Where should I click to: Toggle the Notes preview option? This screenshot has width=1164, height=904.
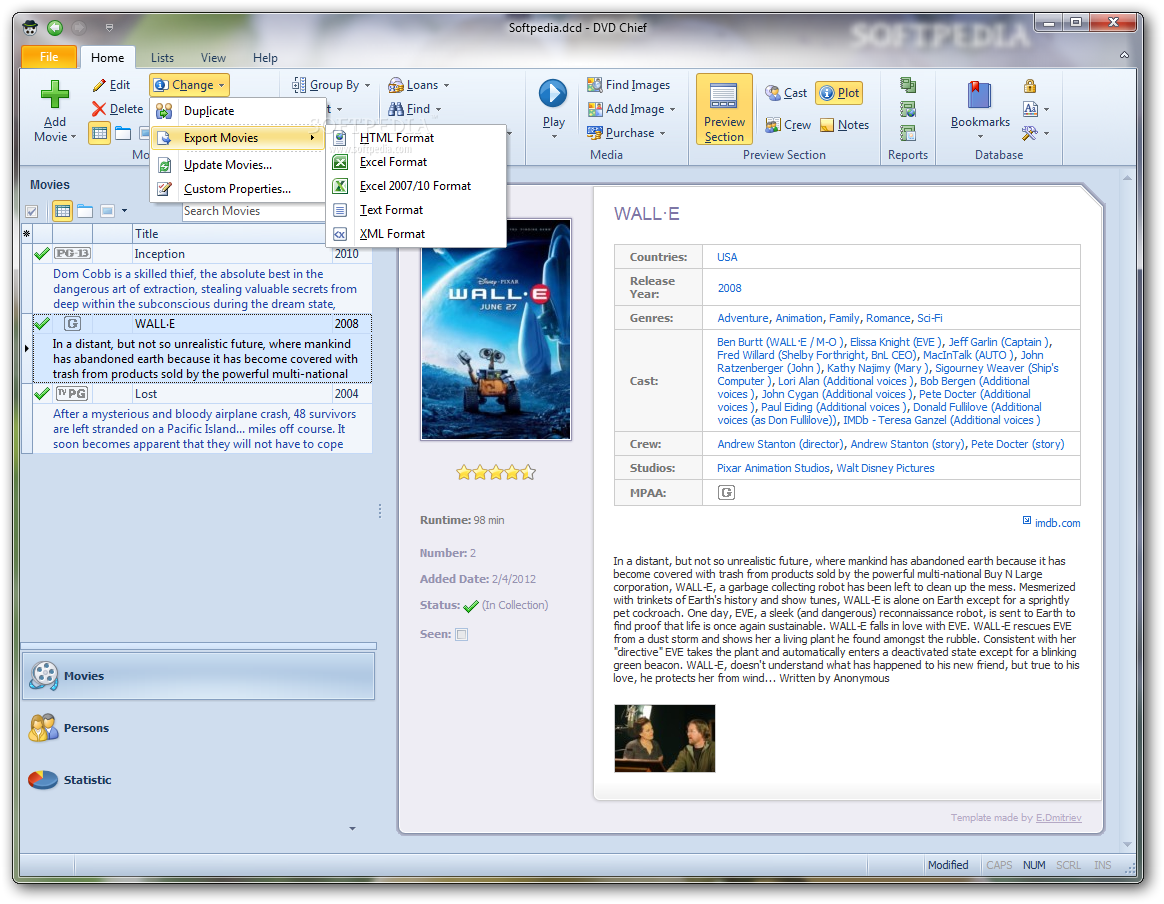pyautogui.click(x=844, y=125)
